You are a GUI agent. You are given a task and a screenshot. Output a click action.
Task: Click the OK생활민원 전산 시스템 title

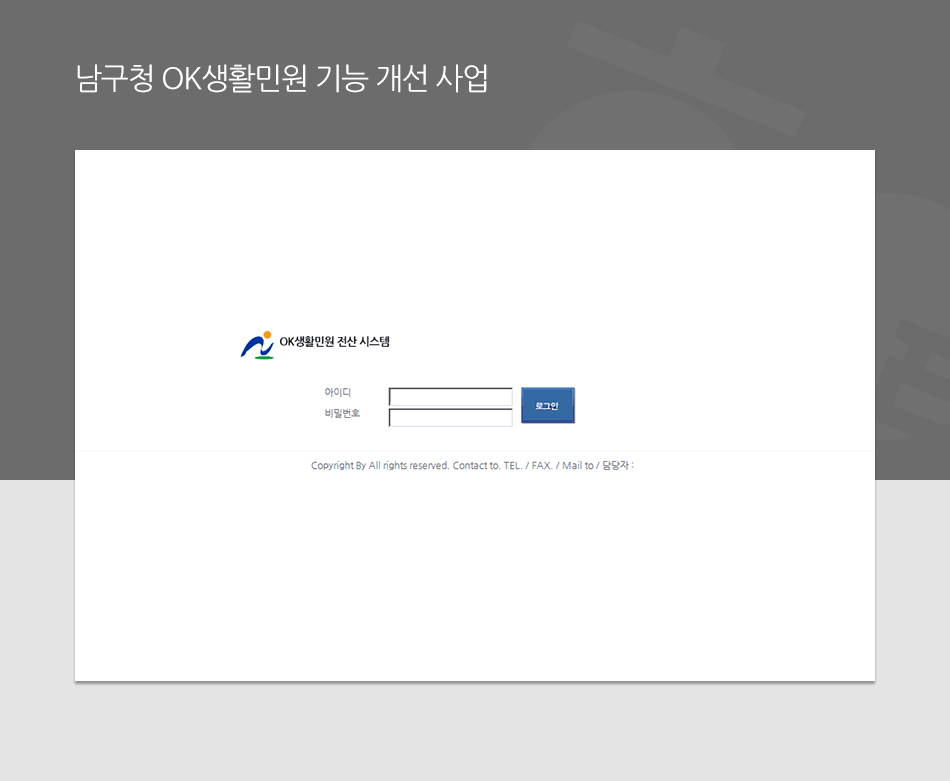(334, 342)
